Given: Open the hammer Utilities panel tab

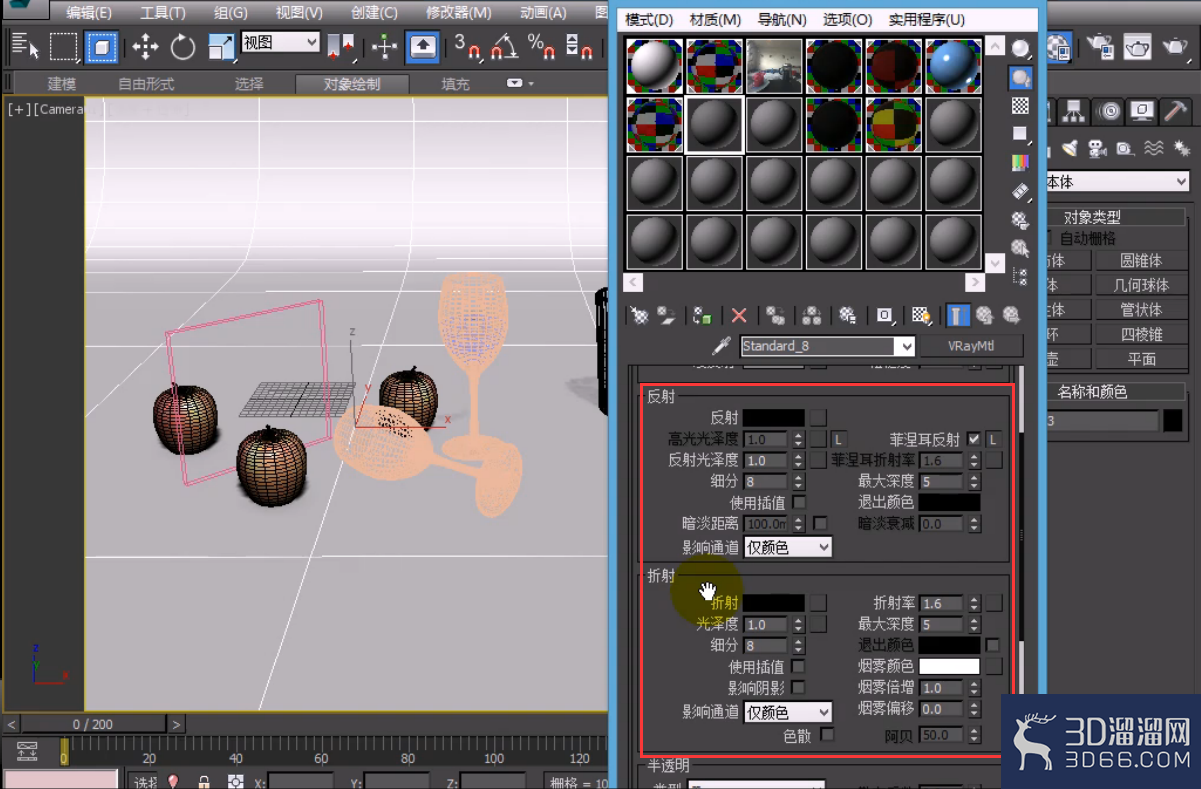Looking at the screenshot, I should (x=1176, y=111).
